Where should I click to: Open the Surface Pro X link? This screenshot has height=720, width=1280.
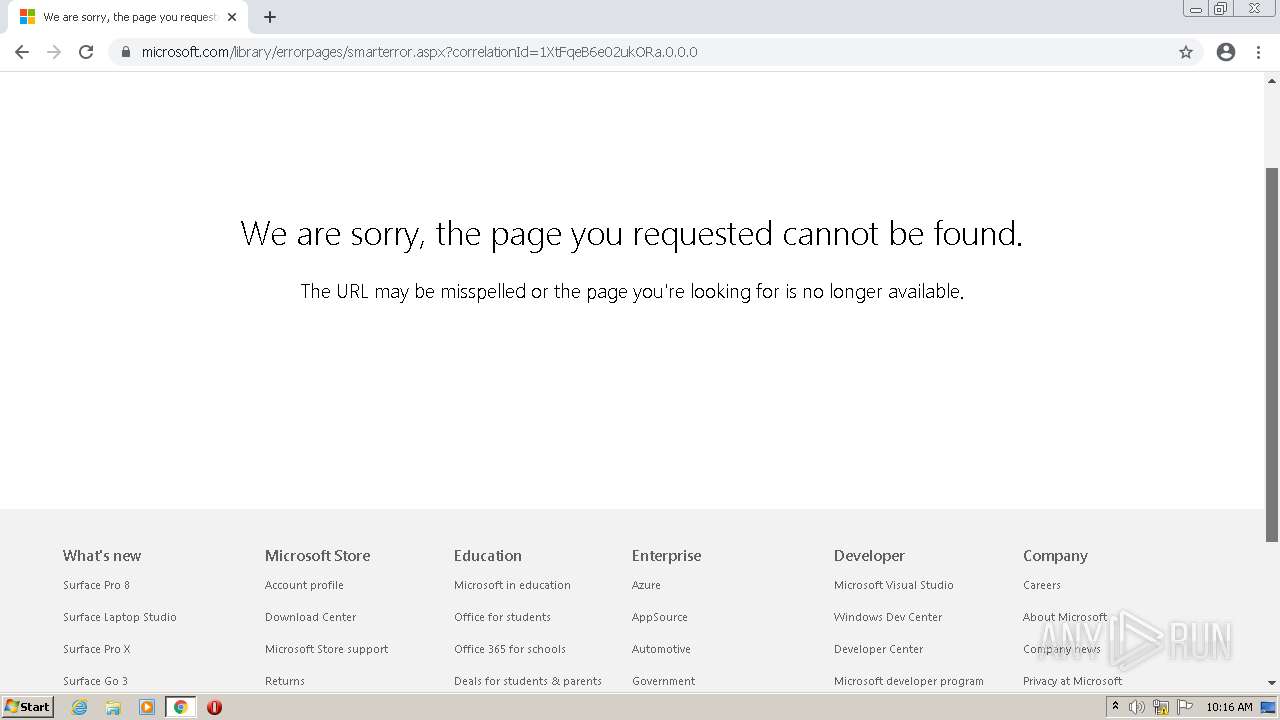[97, 649]
